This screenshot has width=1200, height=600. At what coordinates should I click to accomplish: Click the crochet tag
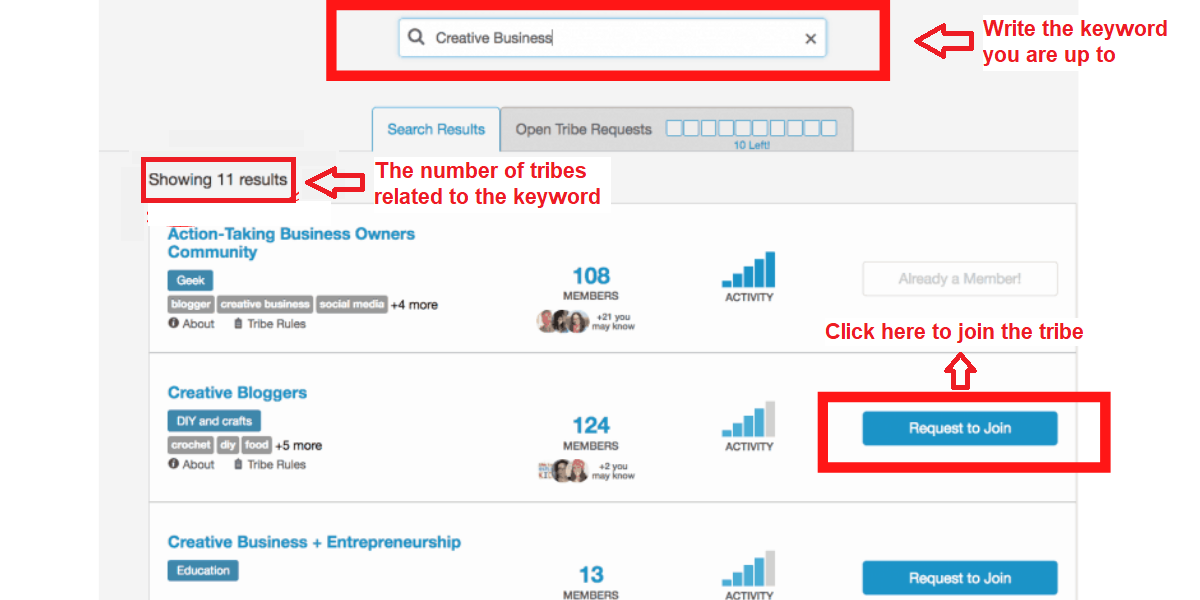(x=191, y=445)
